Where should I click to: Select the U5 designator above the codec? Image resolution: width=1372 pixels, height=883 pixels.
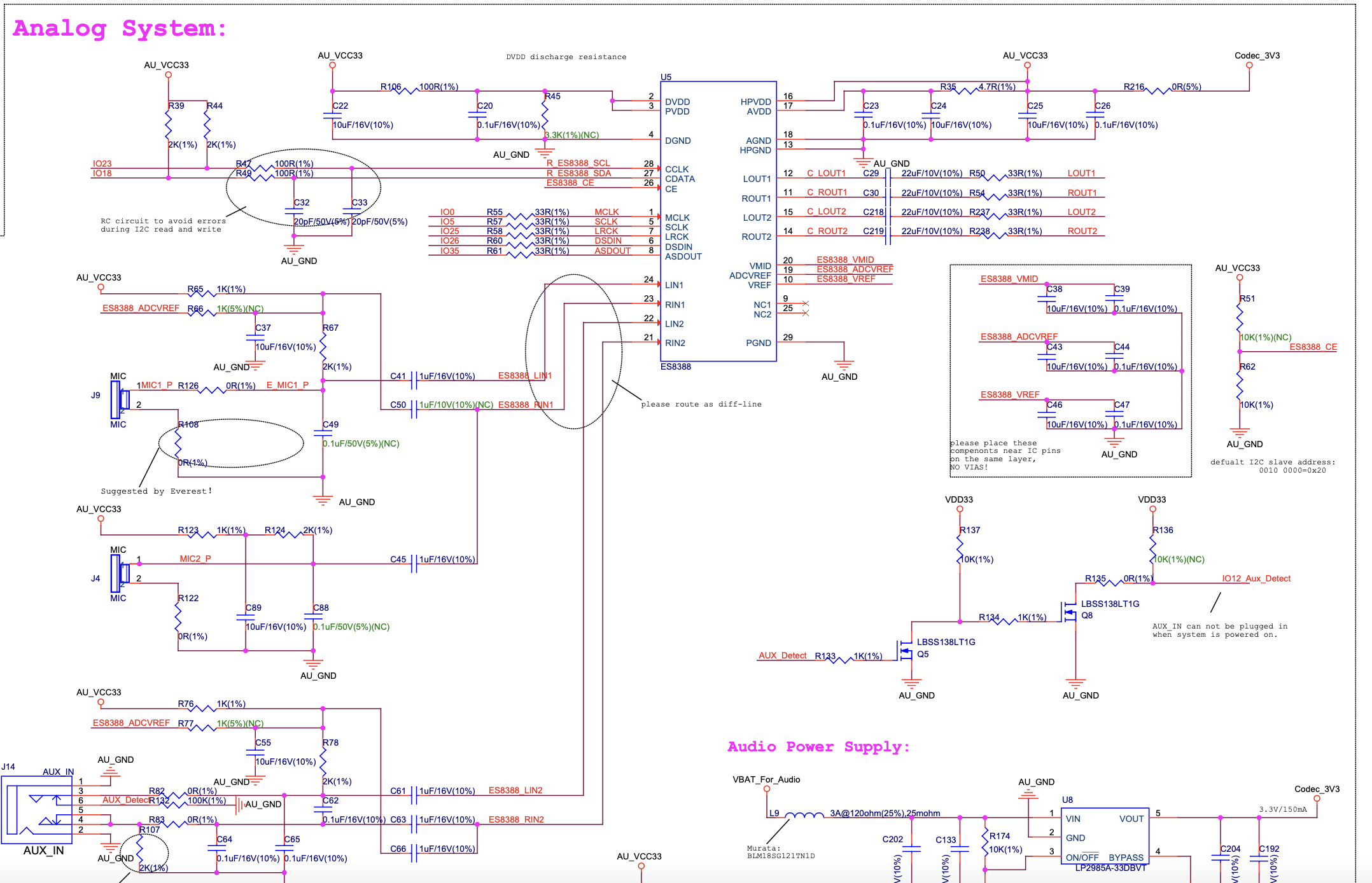pyautogui.click(x=666, y=77)
